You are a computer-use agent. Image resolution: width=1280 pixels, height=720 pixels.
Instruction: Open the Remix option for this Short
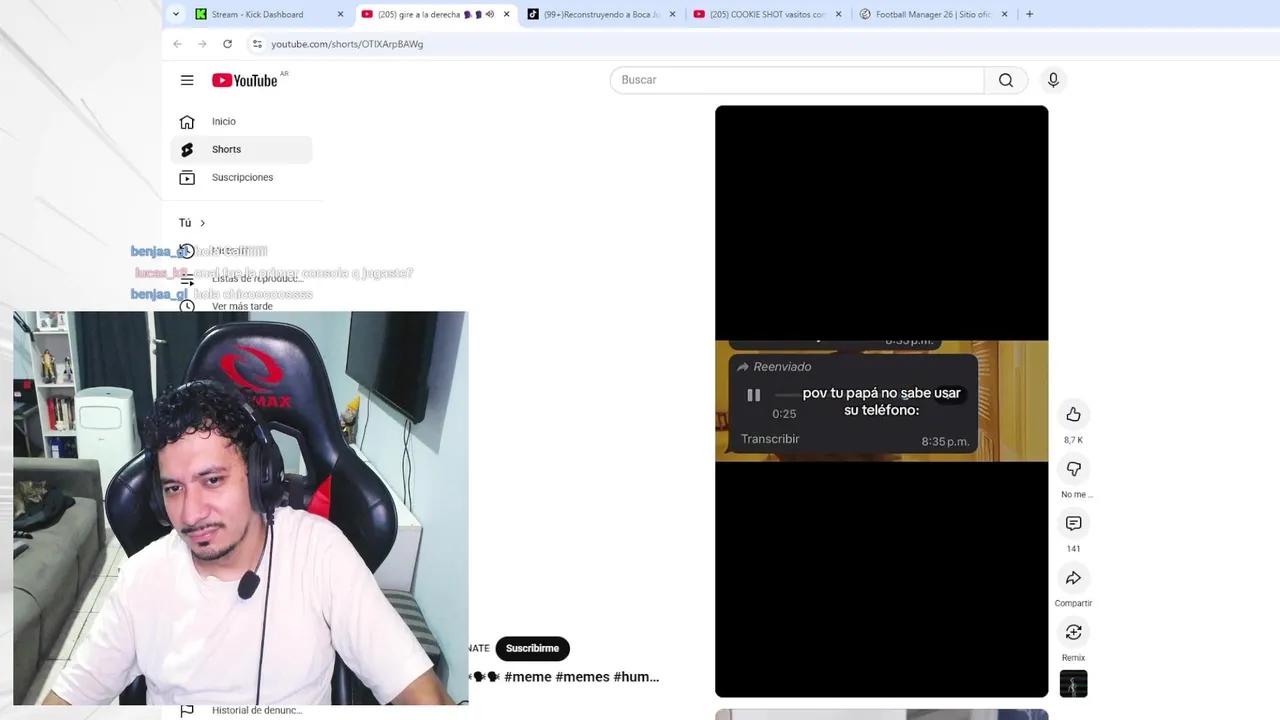pos(1073,632)
